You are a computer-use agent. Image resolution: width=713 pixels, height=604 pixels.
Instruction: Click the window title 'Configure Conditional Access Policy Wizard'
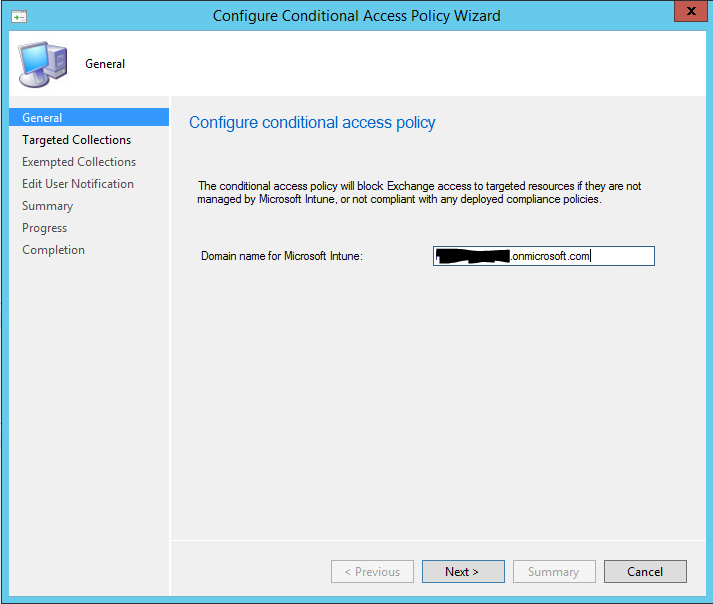point(356,16)
